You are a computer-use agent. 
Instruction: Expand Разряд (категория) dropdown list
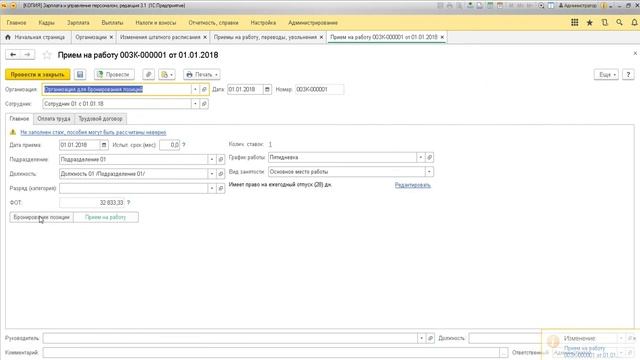click(212, 188)
